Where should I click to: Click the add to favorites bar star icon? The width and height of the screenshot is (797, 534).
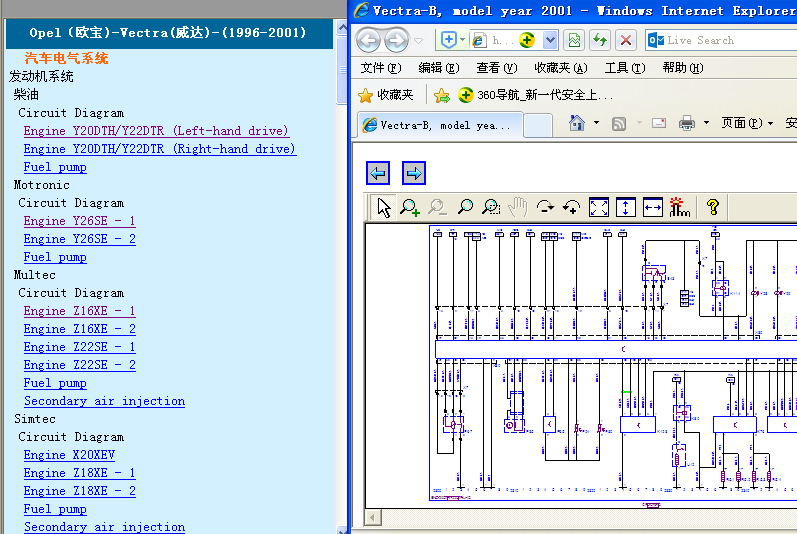point(442,95)
